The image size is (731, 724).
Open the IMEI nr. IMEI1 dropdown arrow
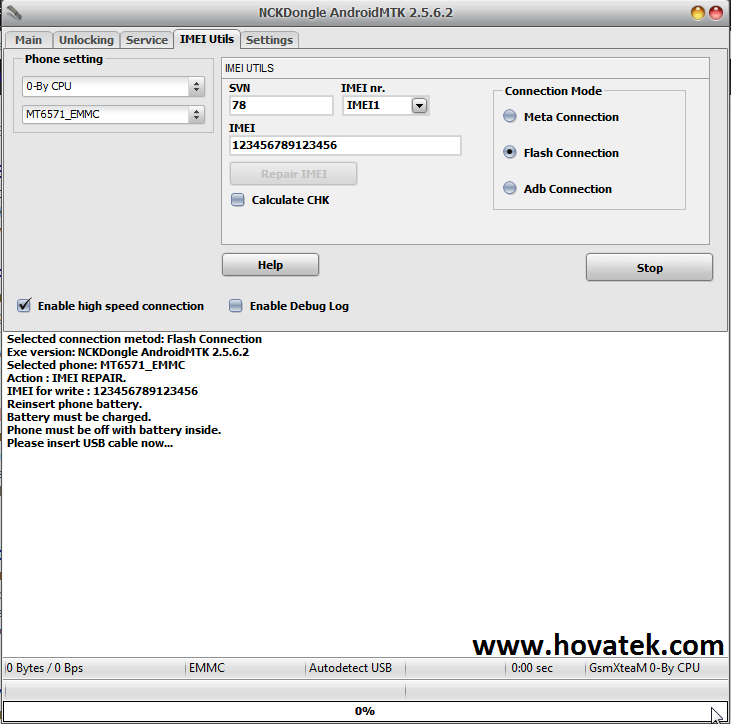[x=419, y=106]
